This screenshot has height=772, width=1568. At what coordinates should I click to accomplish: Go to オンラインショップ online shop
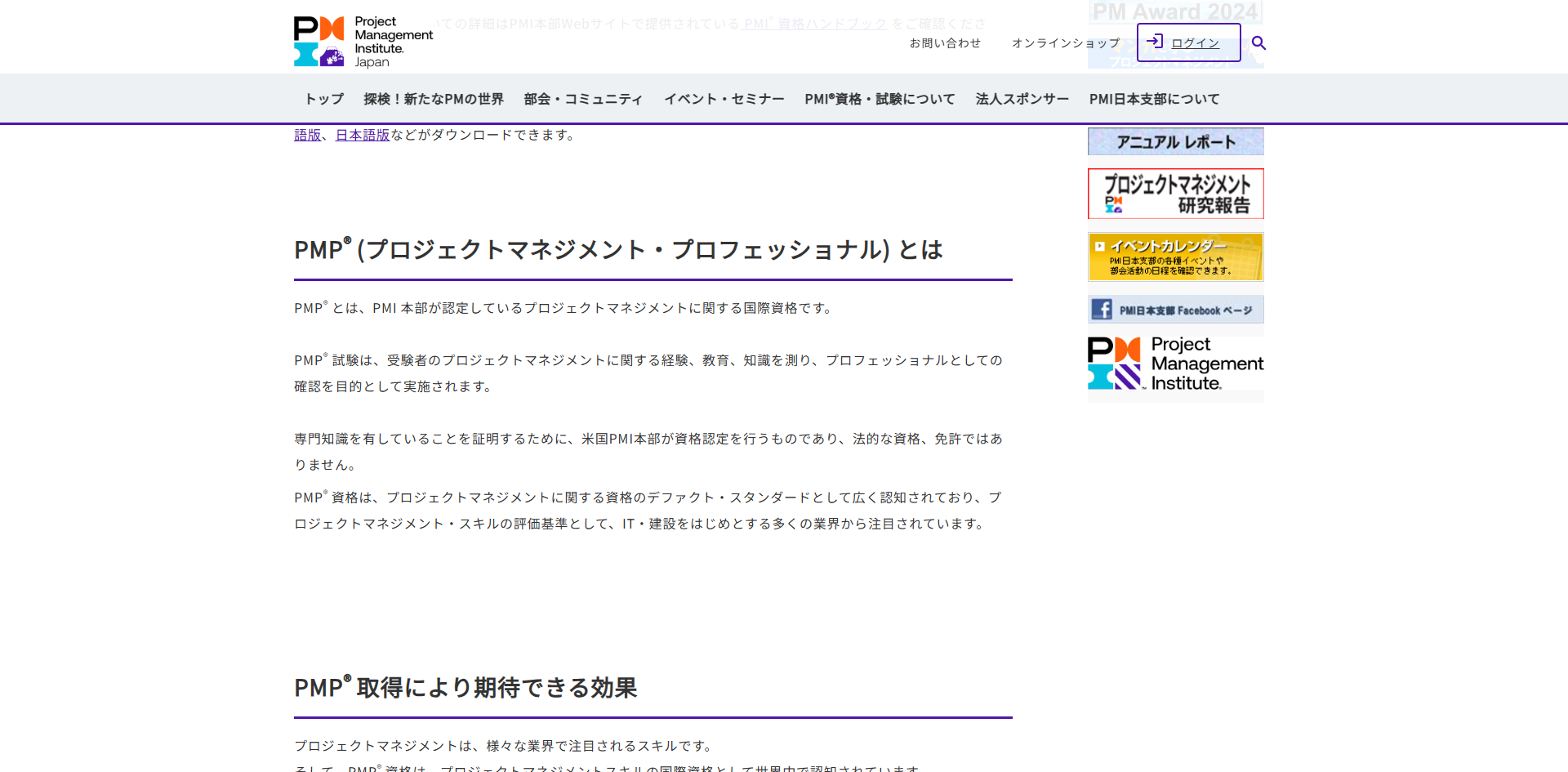pos(1066,43)
